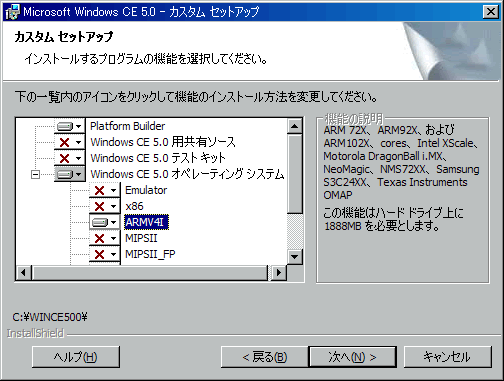Viewport: 504px width, 381px height.
Task: Click the feature list scroll down arrow
Action: 295,257
